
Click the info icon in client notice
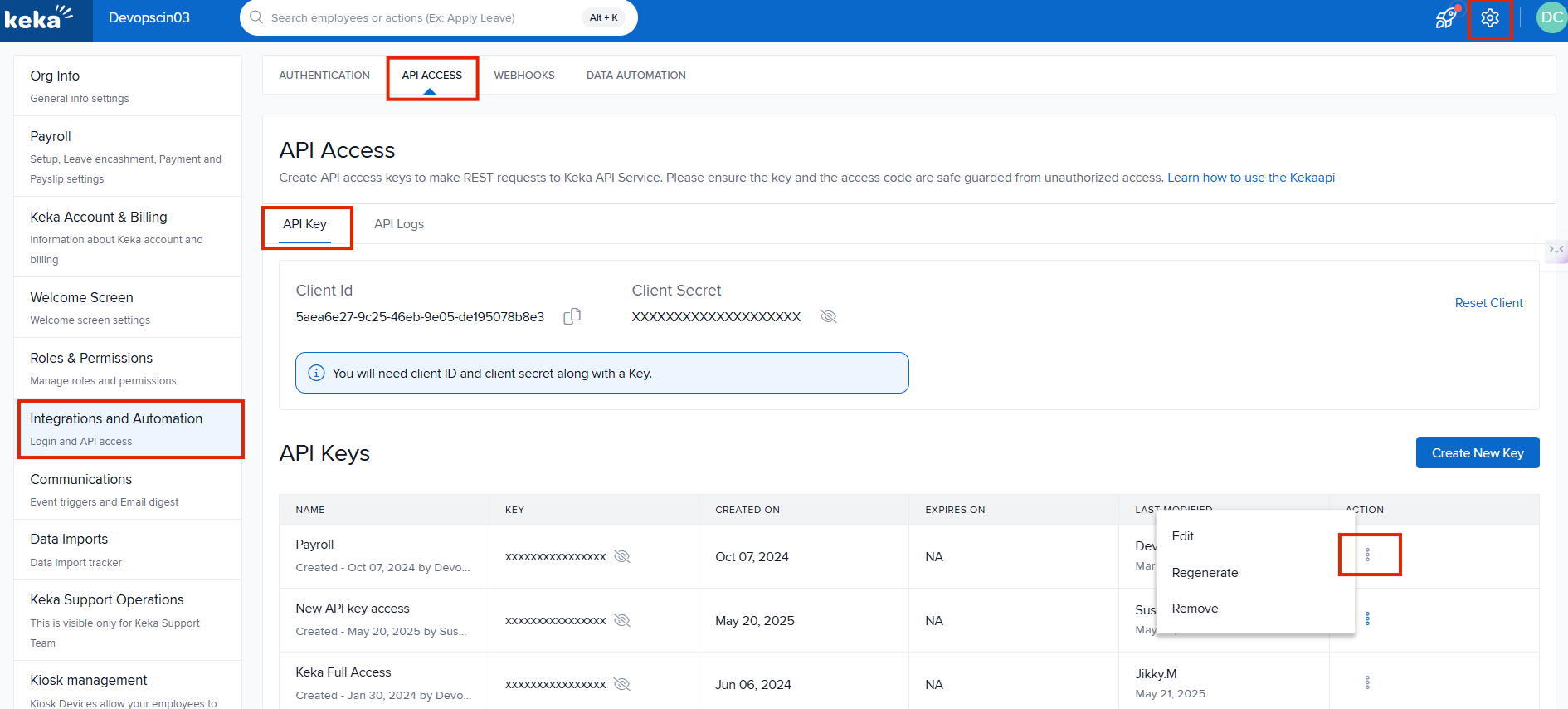coord(316,374)
